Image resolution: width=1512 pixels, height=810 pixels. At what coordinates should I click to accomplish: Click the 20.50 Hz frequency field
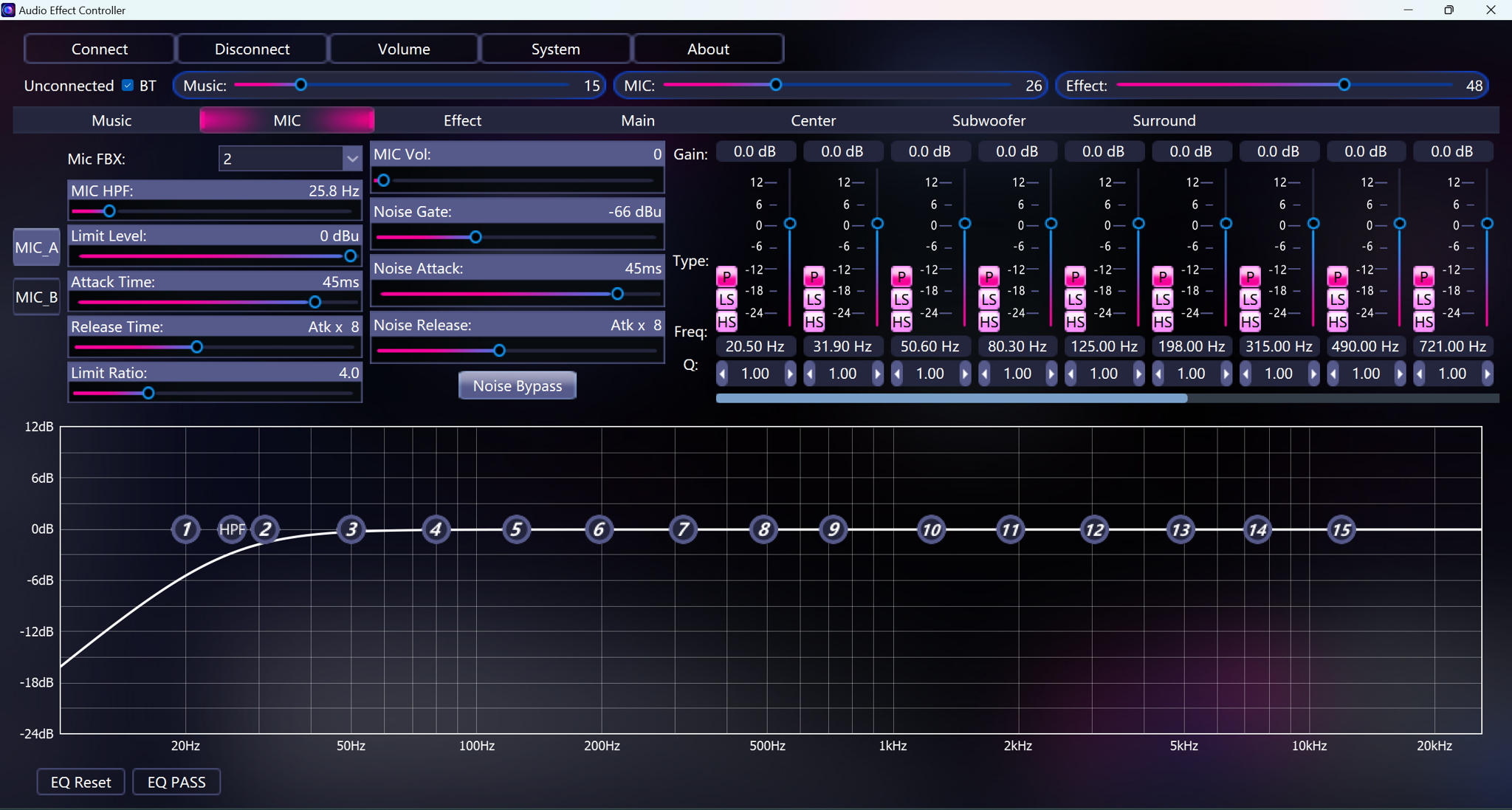coord(755,346)
